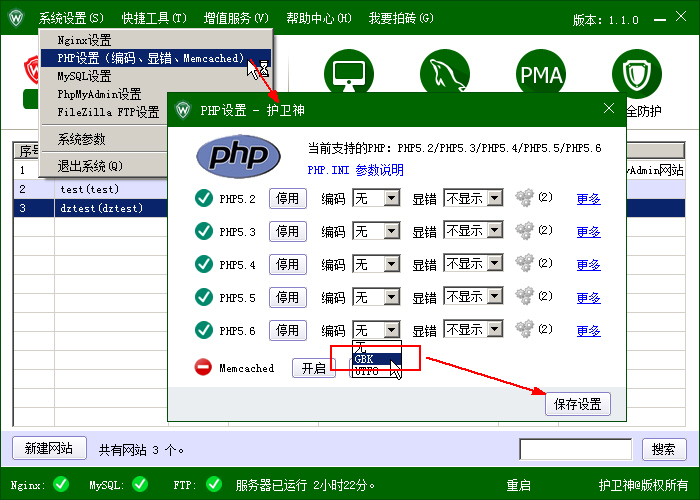Click the PHP5.5 green check status icon
Image resolution: width=700 pixels, height=500 pixels.
(x=204, y=297)
